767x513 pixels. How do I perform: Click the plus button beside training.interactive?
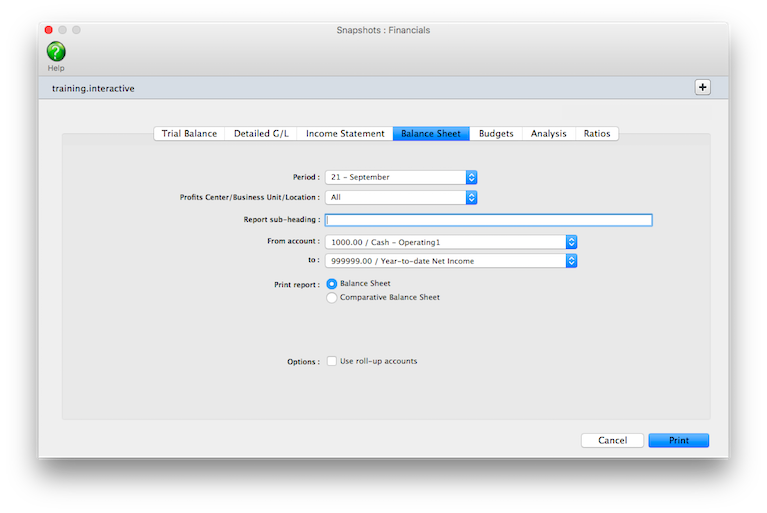[702, 87]
